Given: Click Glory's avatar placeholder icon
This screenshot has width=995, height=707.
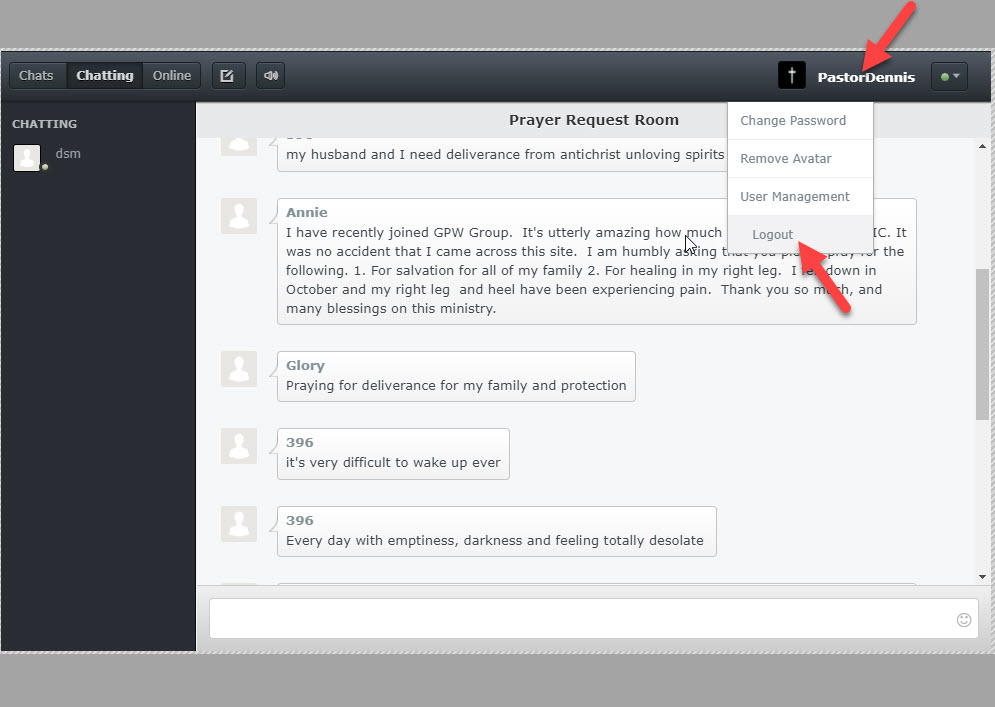Looking at the screenshot, I should coord(239,368).
